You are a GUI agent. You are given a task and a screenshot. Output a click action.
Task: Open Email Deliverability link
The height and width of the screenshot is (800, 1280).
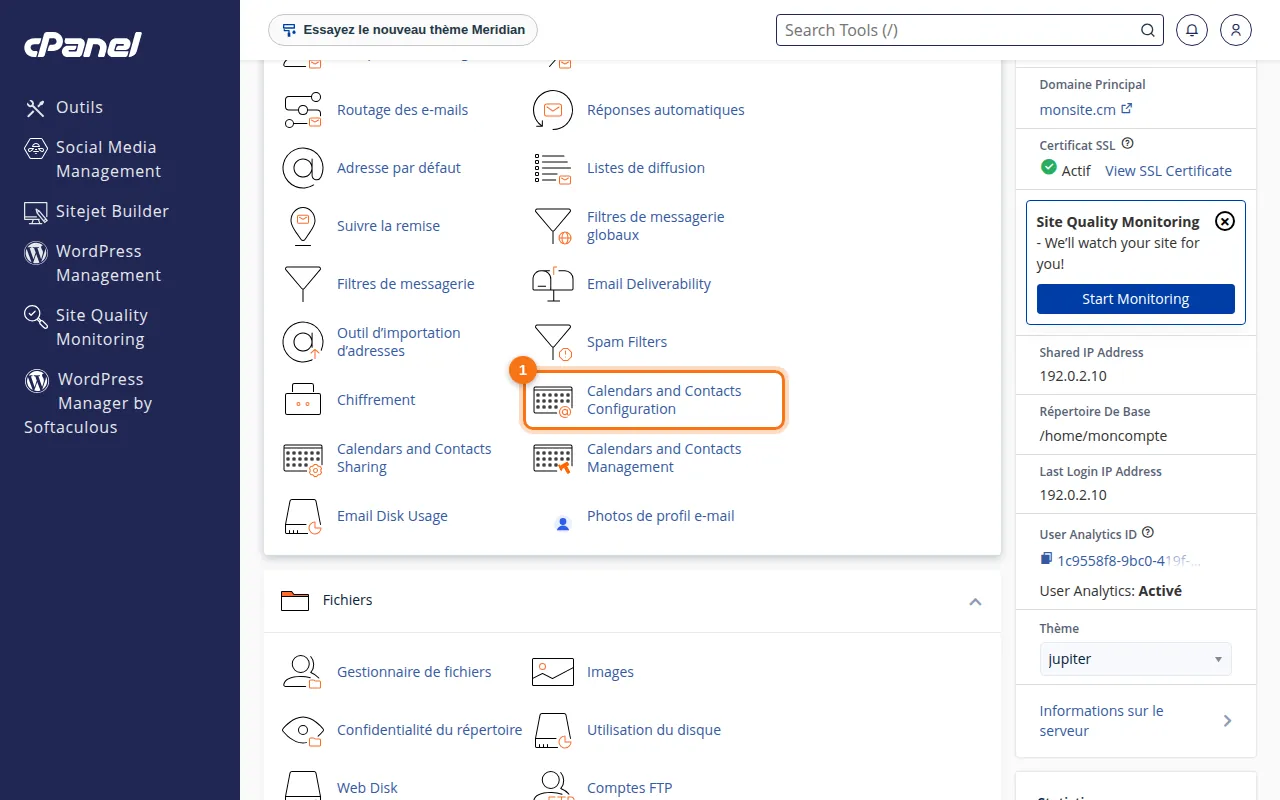(x=649, y=284)
